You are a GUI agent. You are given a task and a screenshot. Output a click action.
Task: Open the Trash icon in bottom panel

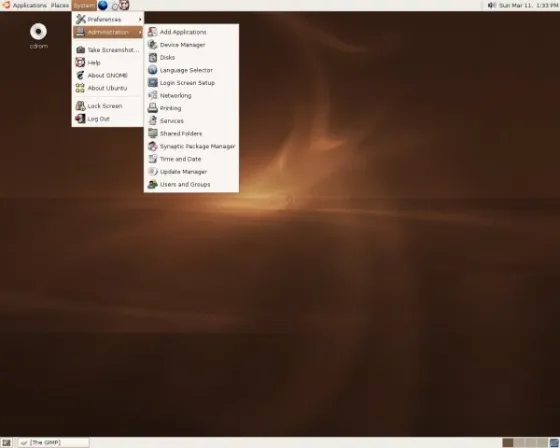click(554, 443)
